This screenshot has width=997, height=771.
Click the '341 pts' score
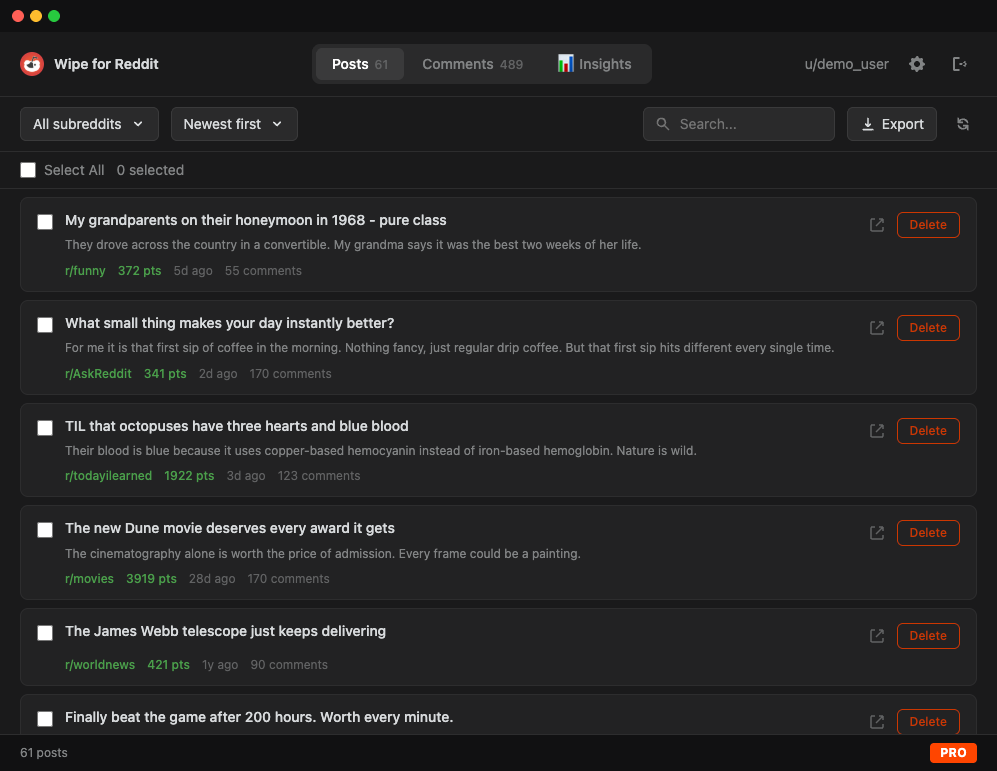pyautogui.click(x=165, y=374)
